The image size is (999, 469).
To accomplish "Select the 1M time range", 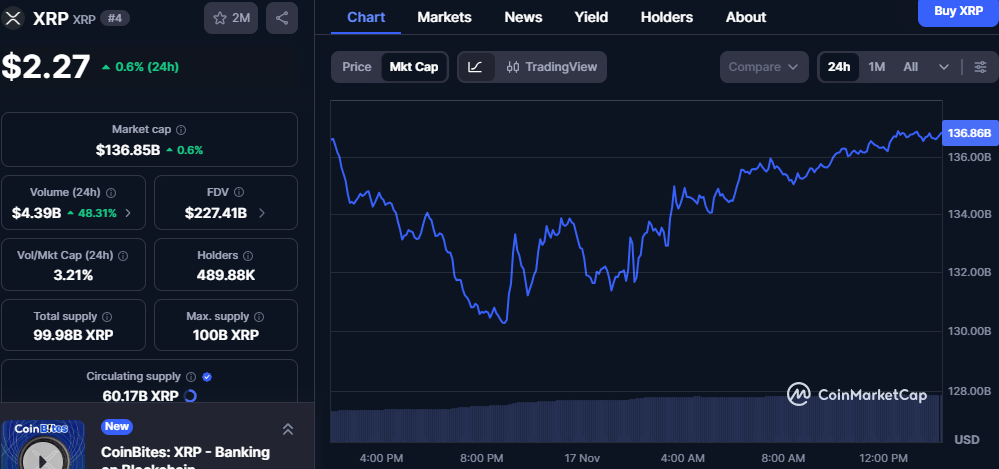I will point(876,67).
